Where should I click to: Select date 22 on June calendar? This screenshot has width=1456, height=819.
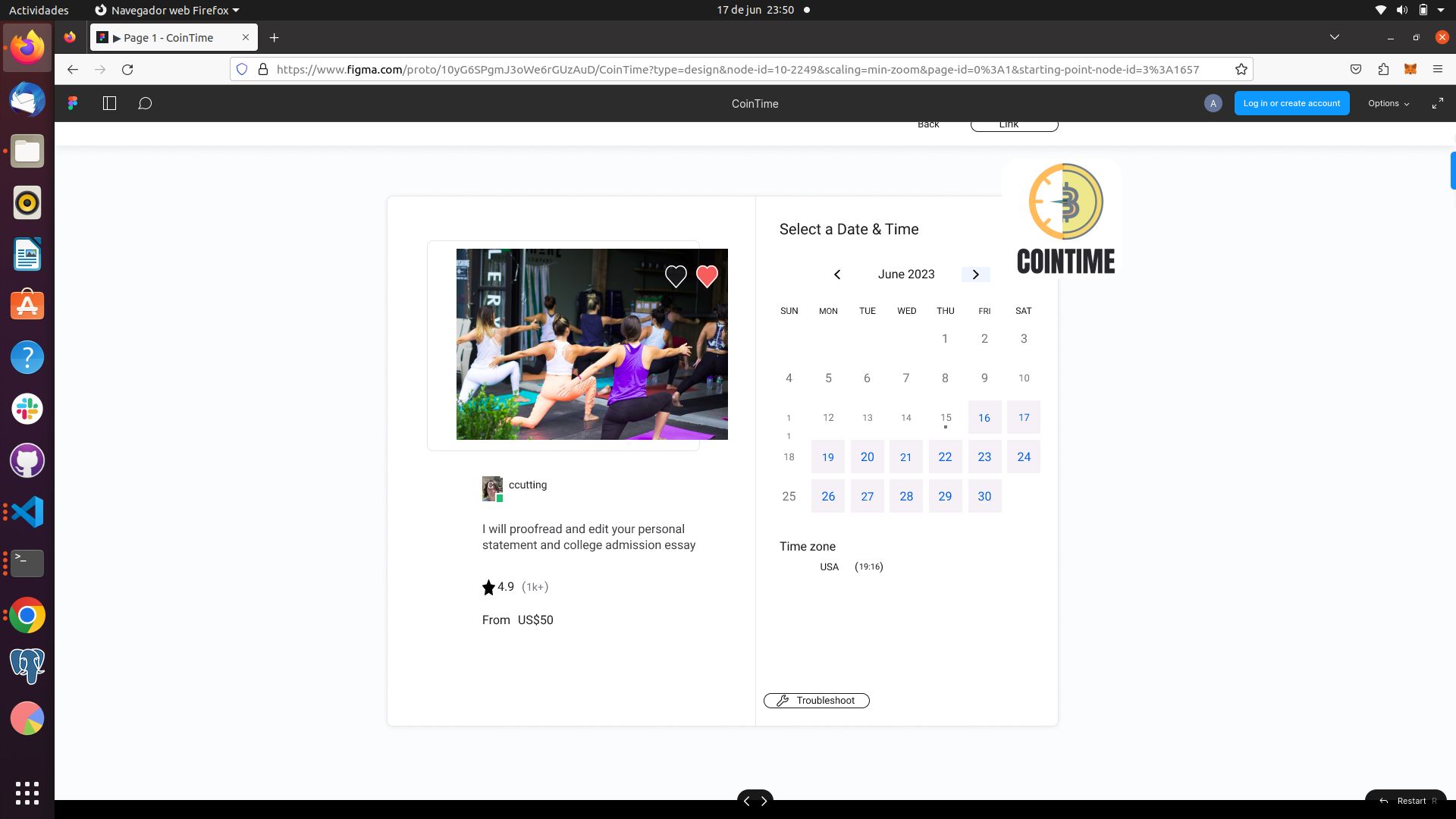[x=944, y=456]
